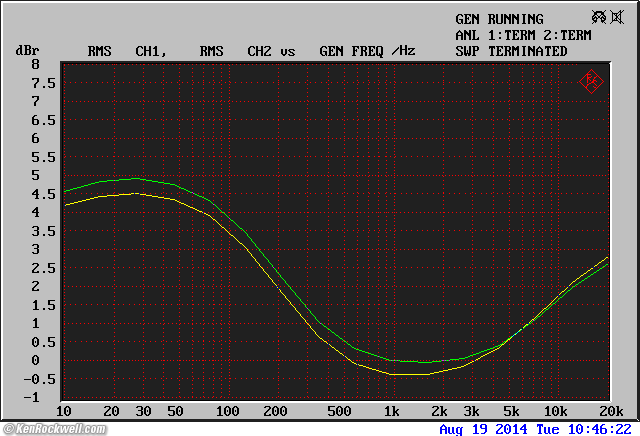The height and width of the screenshot is (436, 640).
Task: Click the green curve's peak near 30 Hz
Action: [x=135, y=179]
